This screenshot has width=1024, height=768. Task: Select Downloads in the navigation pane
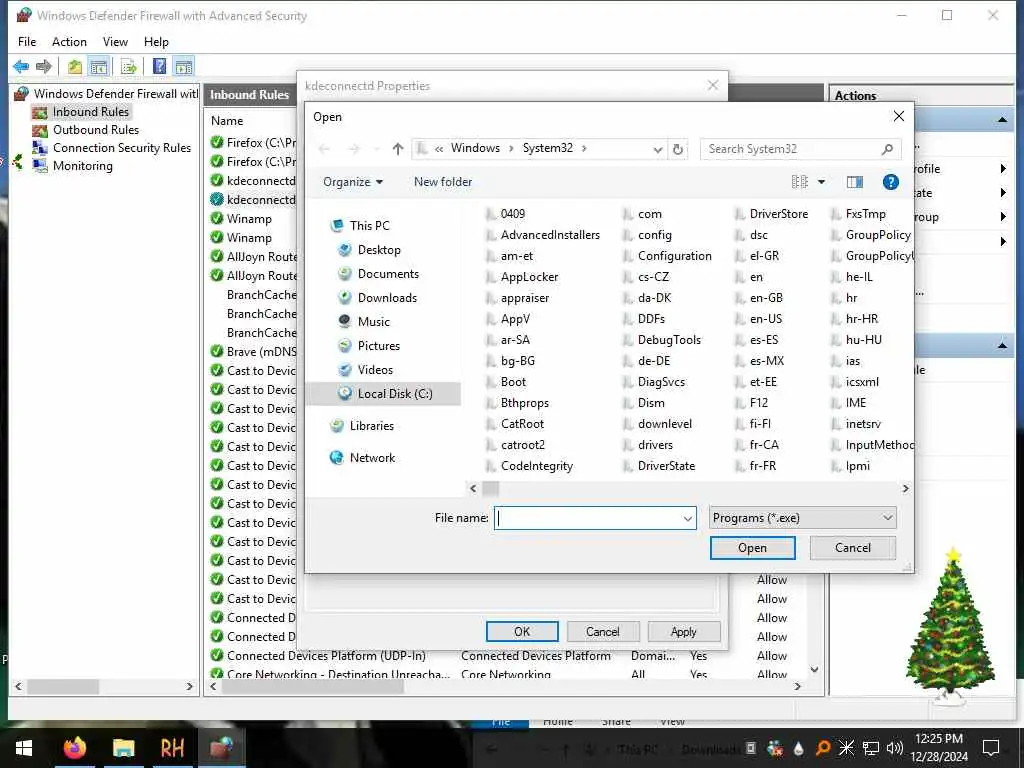tap(387, 298)
